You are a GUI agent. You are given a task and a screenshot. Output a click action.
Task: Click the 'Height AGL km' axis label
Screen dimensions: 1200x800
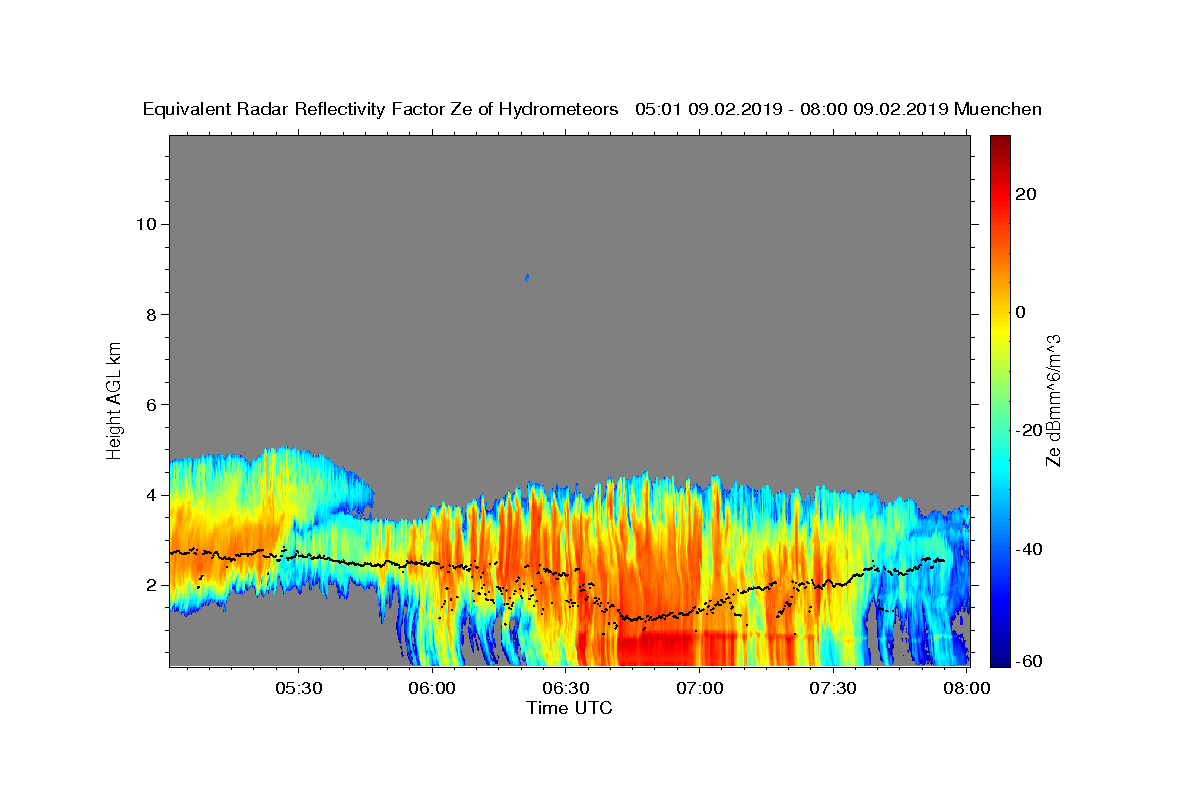pyautogui.click(x=114, y=399)
